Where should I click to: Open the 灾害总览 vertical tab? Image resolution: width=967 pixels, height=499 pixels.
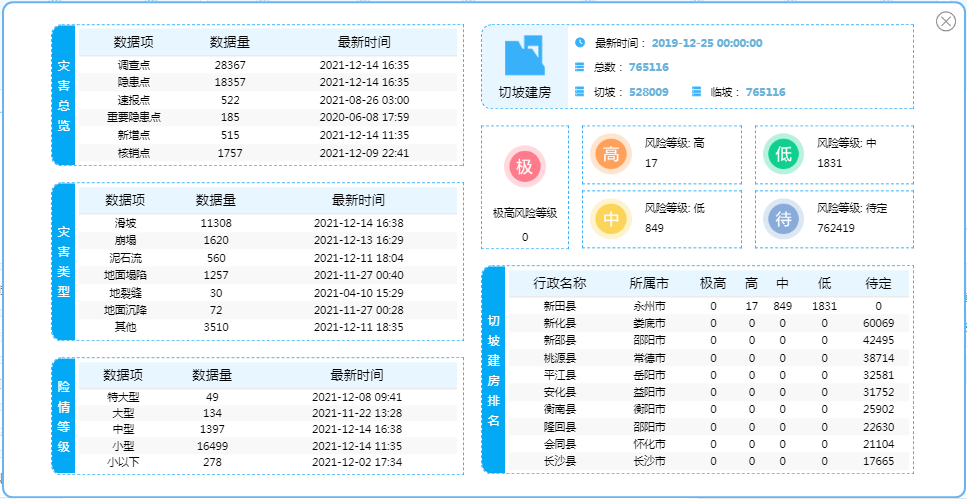tap(64, 96)
